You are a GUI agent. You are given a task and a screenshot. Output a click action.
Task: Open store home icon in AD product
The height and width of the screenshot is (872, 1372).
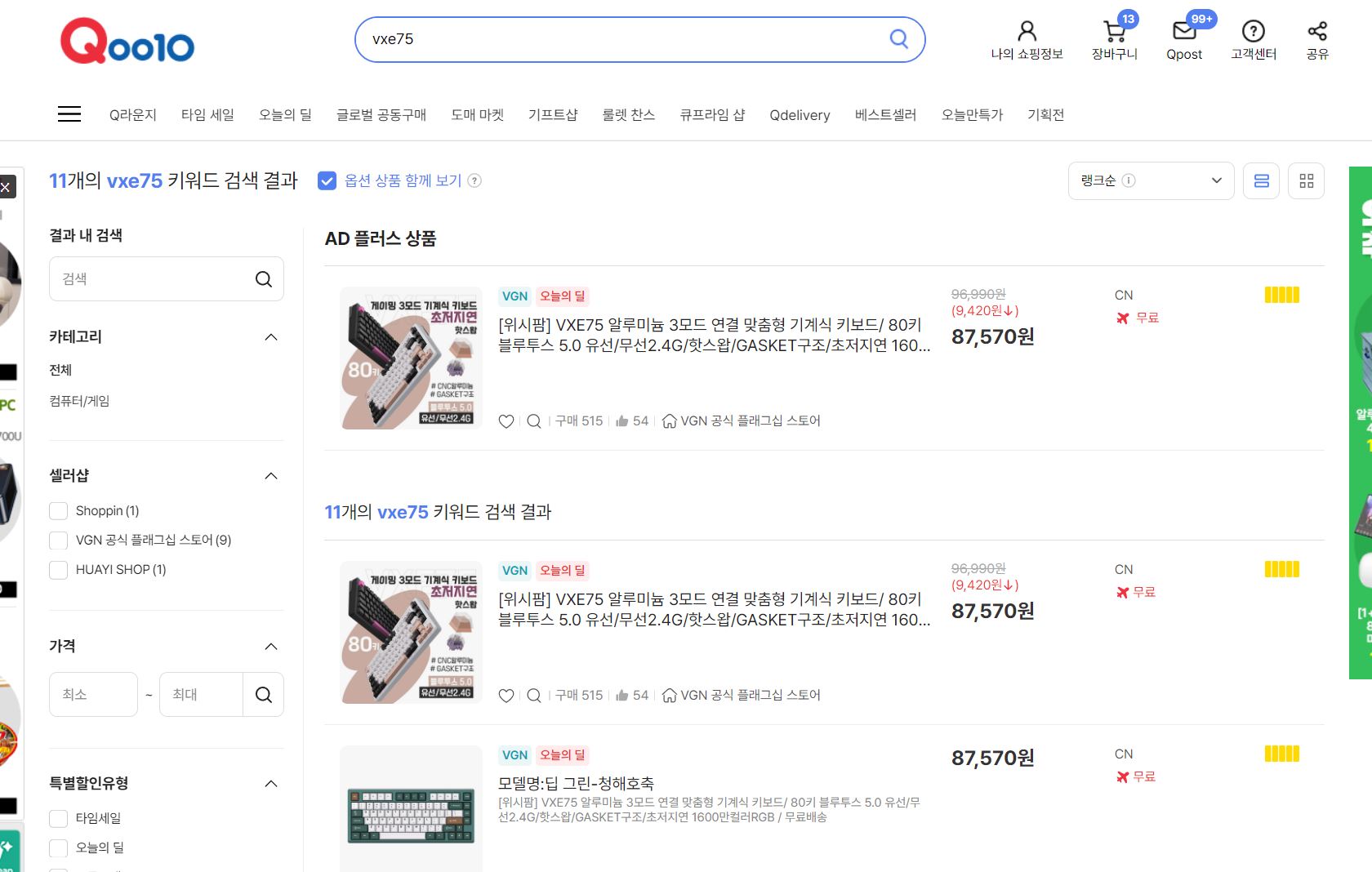pos(669,421)
